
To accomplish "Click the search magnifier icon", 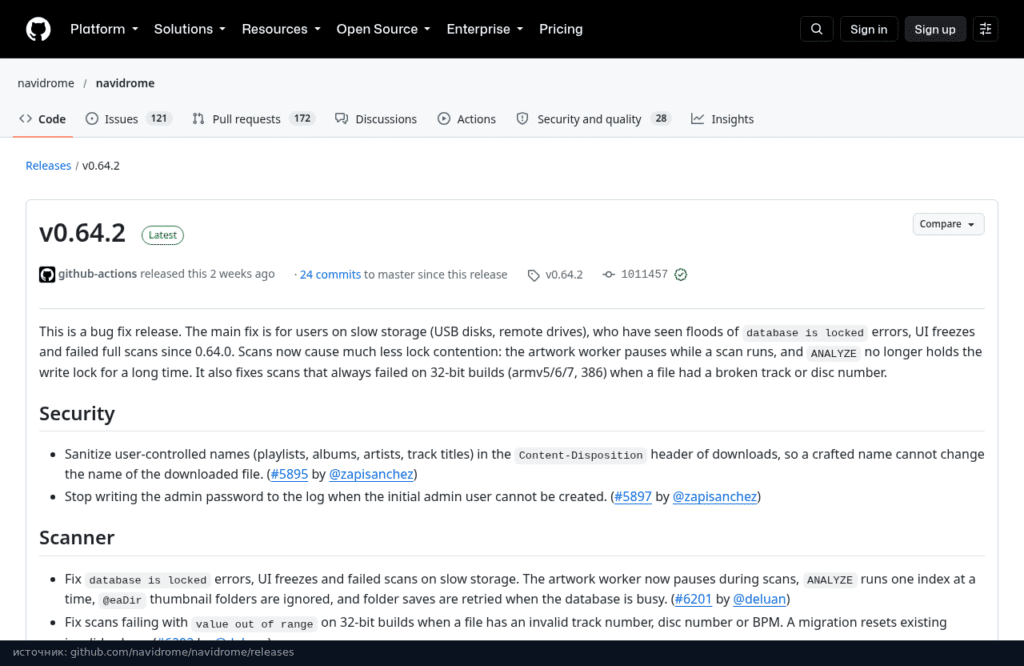I will point(816,29).
